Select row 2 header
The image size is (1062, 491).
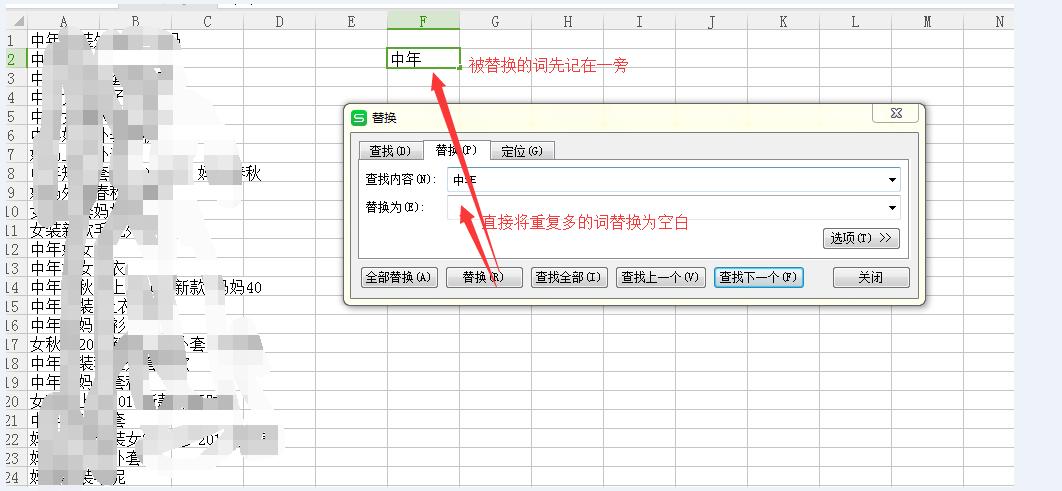point(14,59)
